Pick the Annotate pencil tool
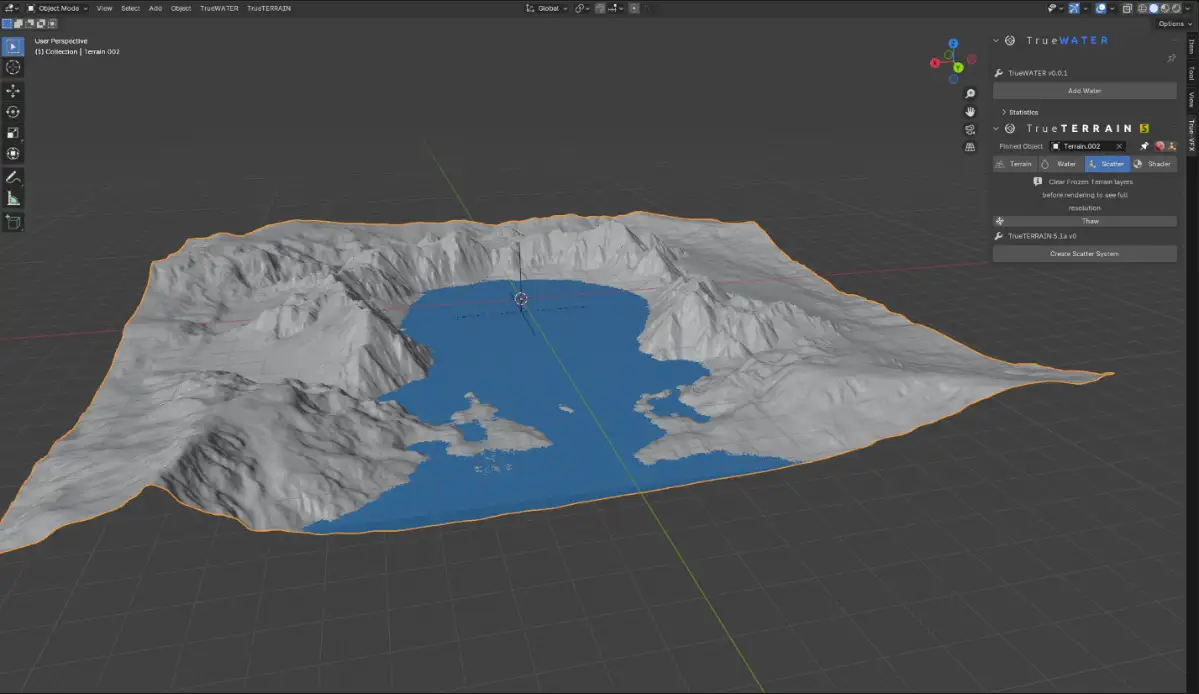Image resolution: width=1199 pixels, height=694 pixels. [x=13, y=177]
